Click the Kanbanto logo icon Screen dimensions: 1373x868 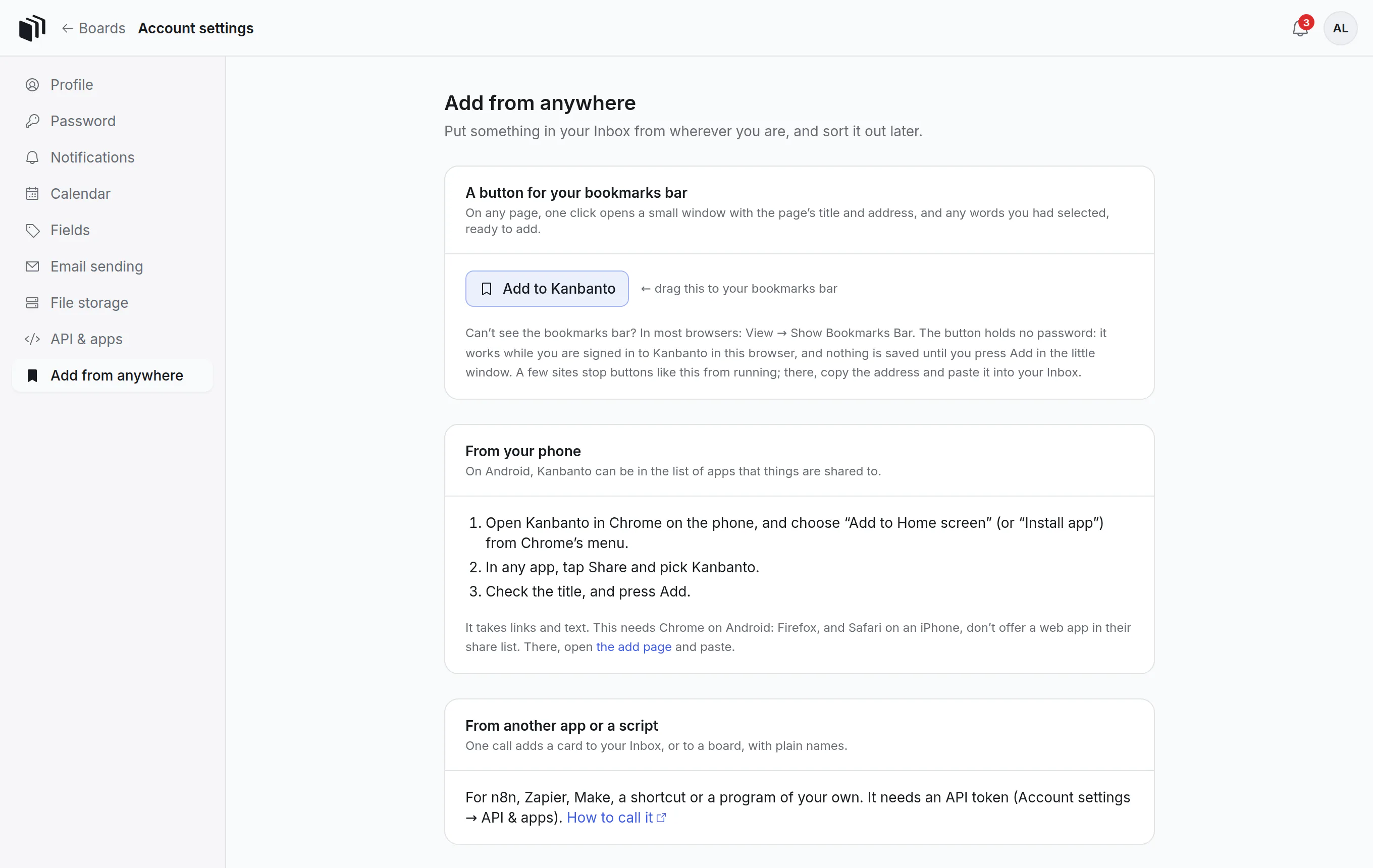32,28
